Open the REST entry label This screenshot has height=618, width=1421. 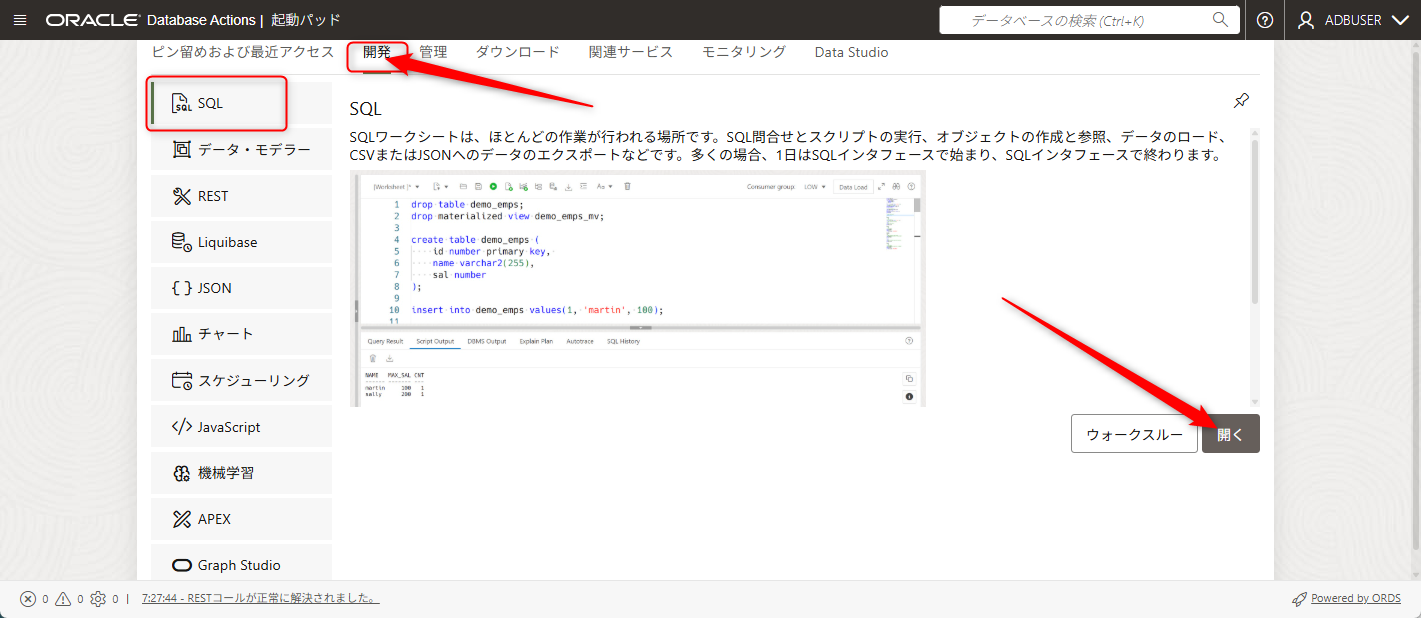213,196
